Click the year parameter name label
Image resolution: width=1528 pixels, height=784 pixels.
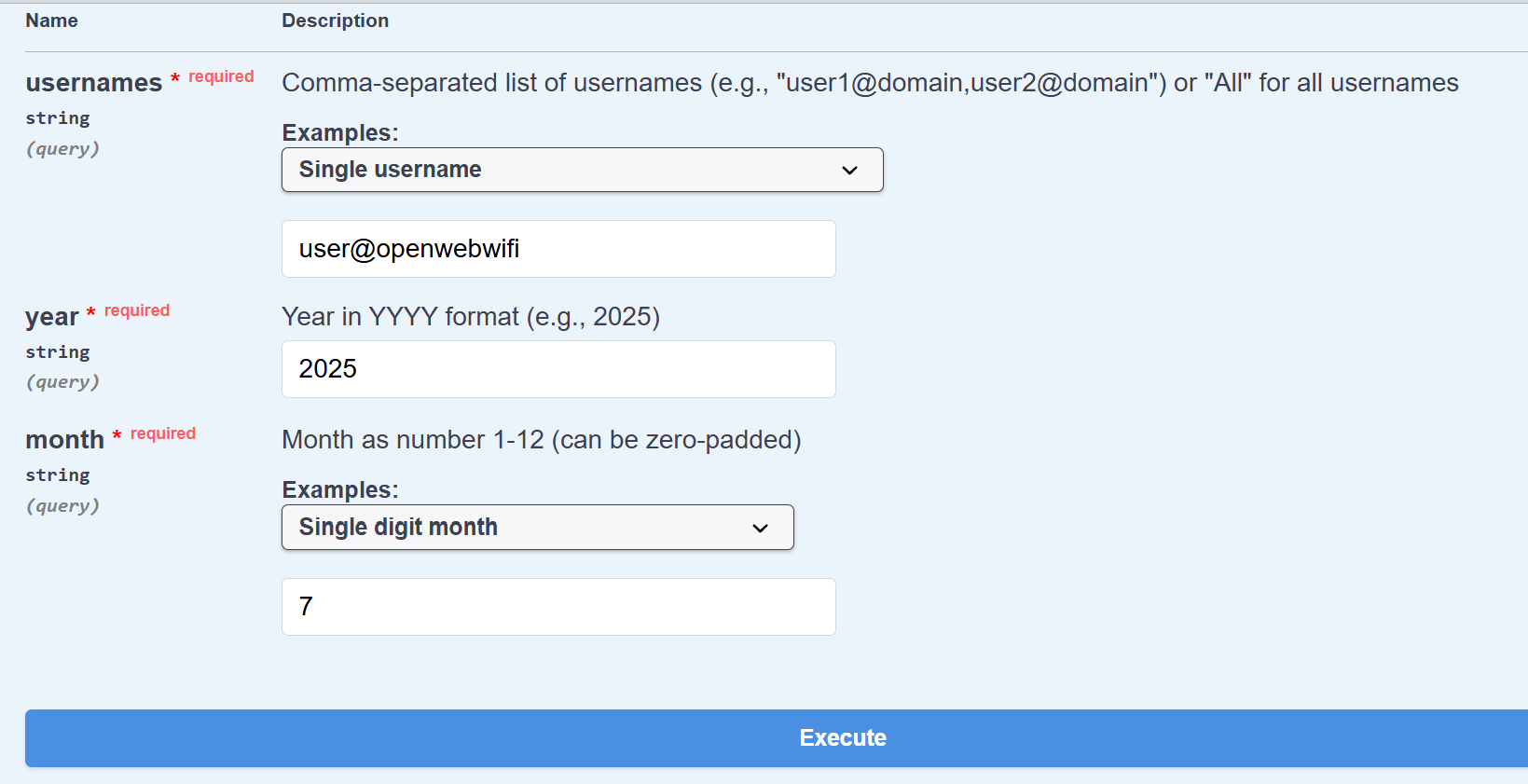52,317
